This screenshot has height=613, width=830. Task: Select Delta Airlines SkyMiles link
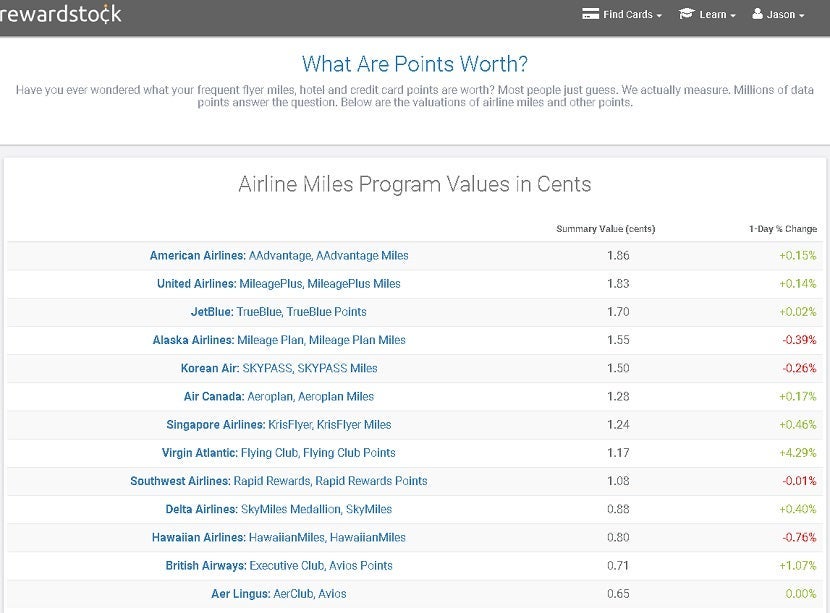279,509
